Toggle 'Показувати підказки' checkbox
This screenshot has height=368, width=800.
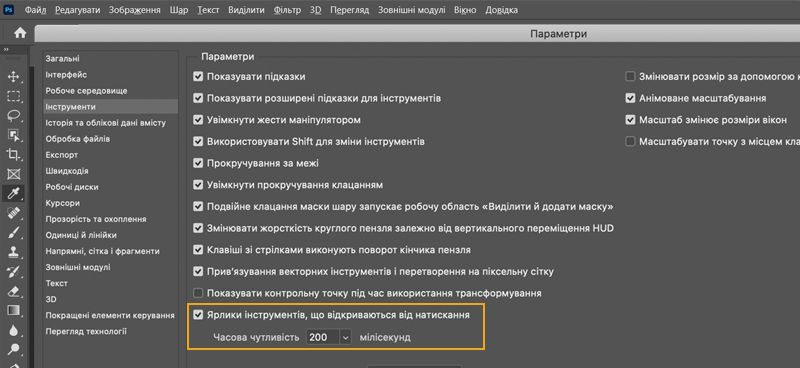(198, 77)
